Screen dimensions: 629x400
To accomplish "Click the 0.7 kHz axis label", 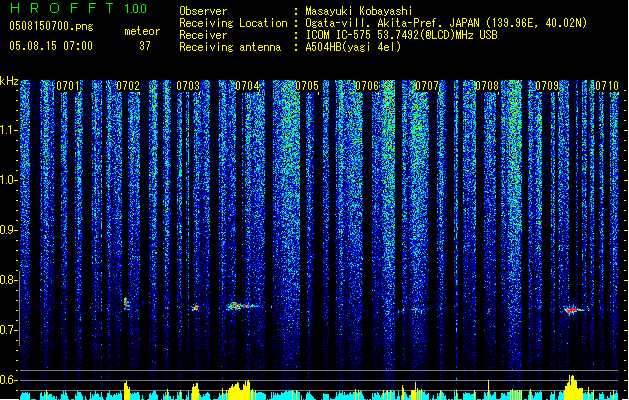I will tap(9, 330).
